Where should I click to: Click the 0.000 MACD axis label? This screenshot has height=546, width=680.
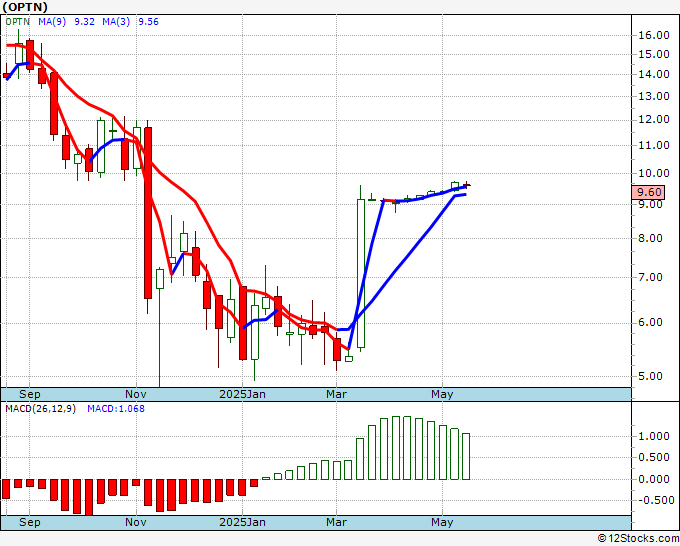point(654,479)
